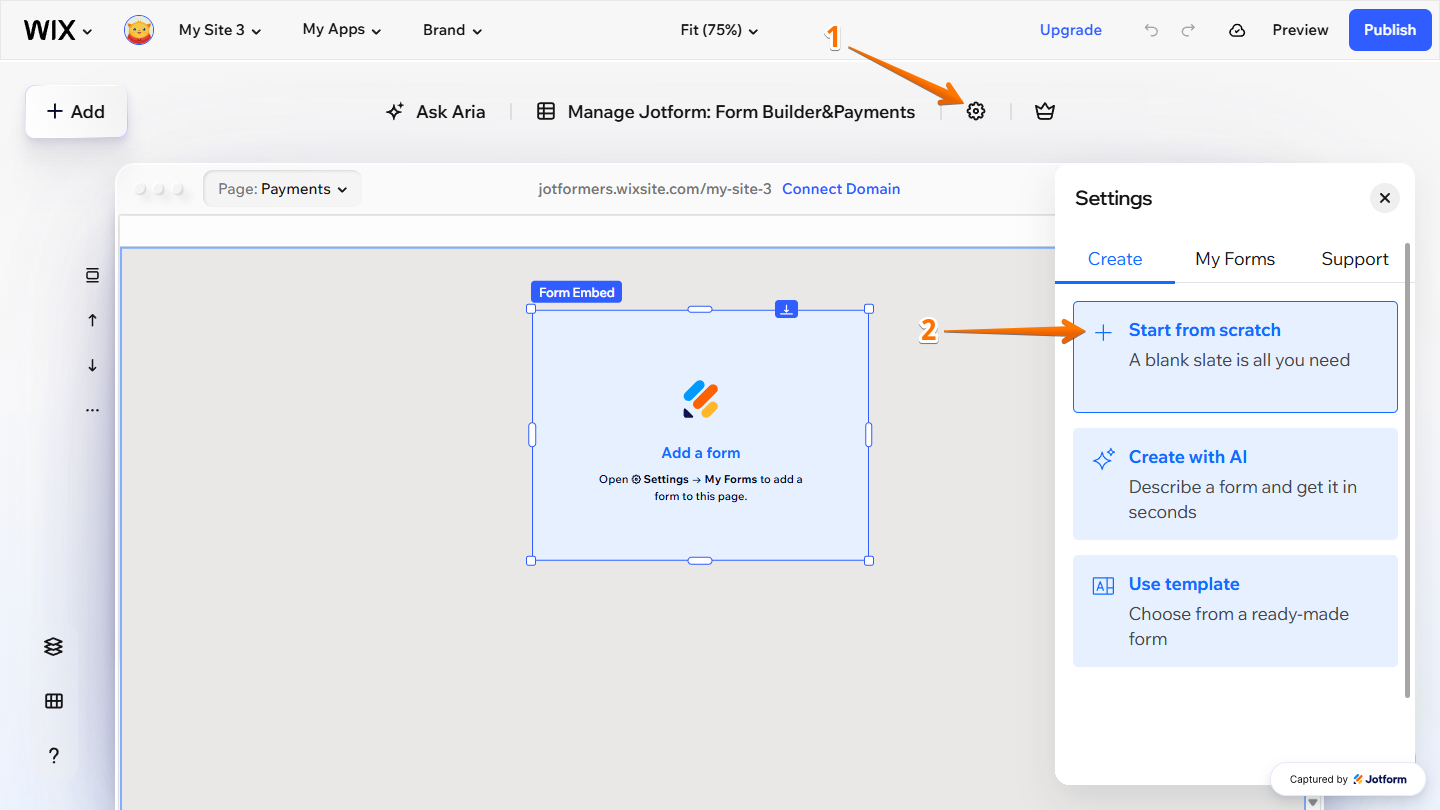Switch to the My Forms tab
This screenshot has width=1440, height=810.
(1235, 259)
